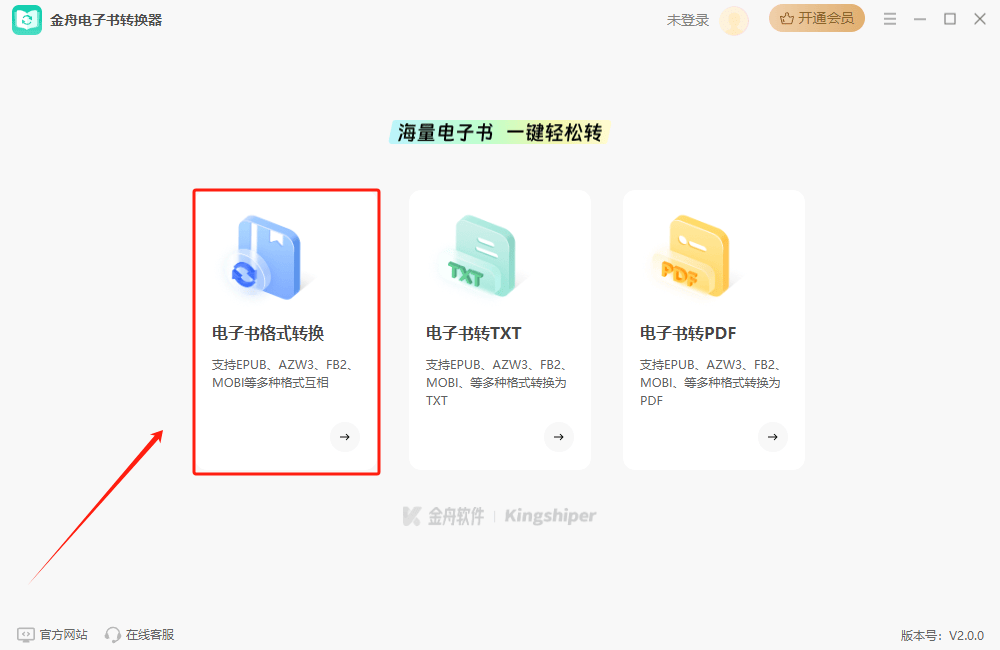Viewport: 1000px width, 650px height.
Task: Click description text ending with 转换为 PDF
Action: click(711, 383)
